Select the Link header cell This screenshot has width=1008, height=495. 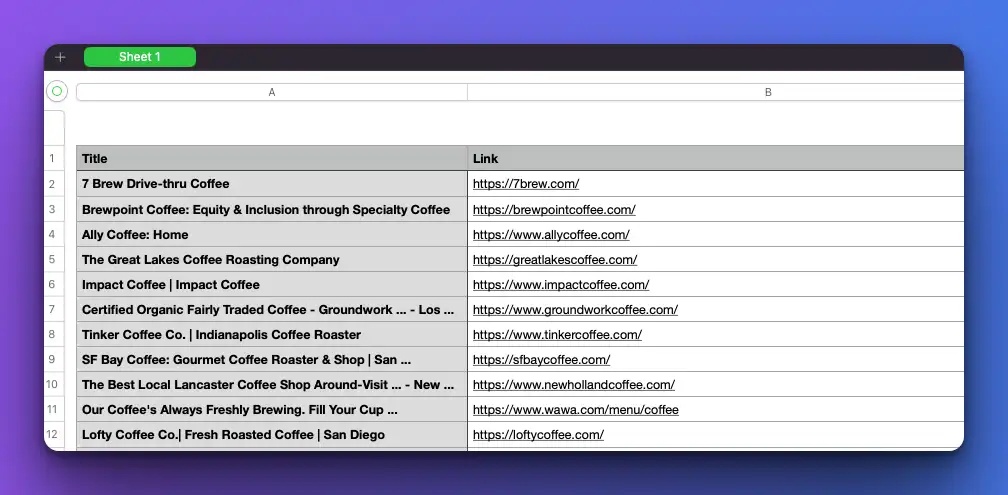716,158
